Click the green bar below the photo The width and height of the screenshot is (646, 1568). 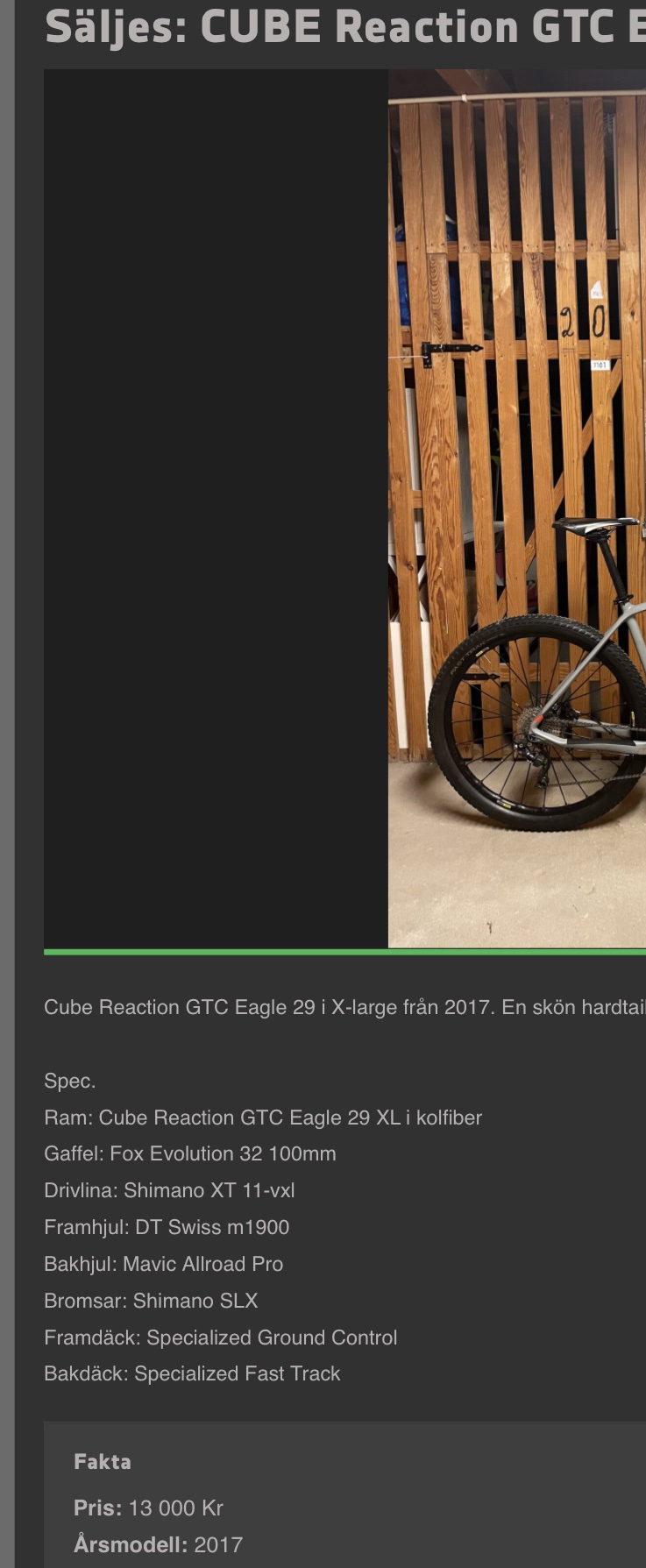pyautogui.click(x=344, y=952)
